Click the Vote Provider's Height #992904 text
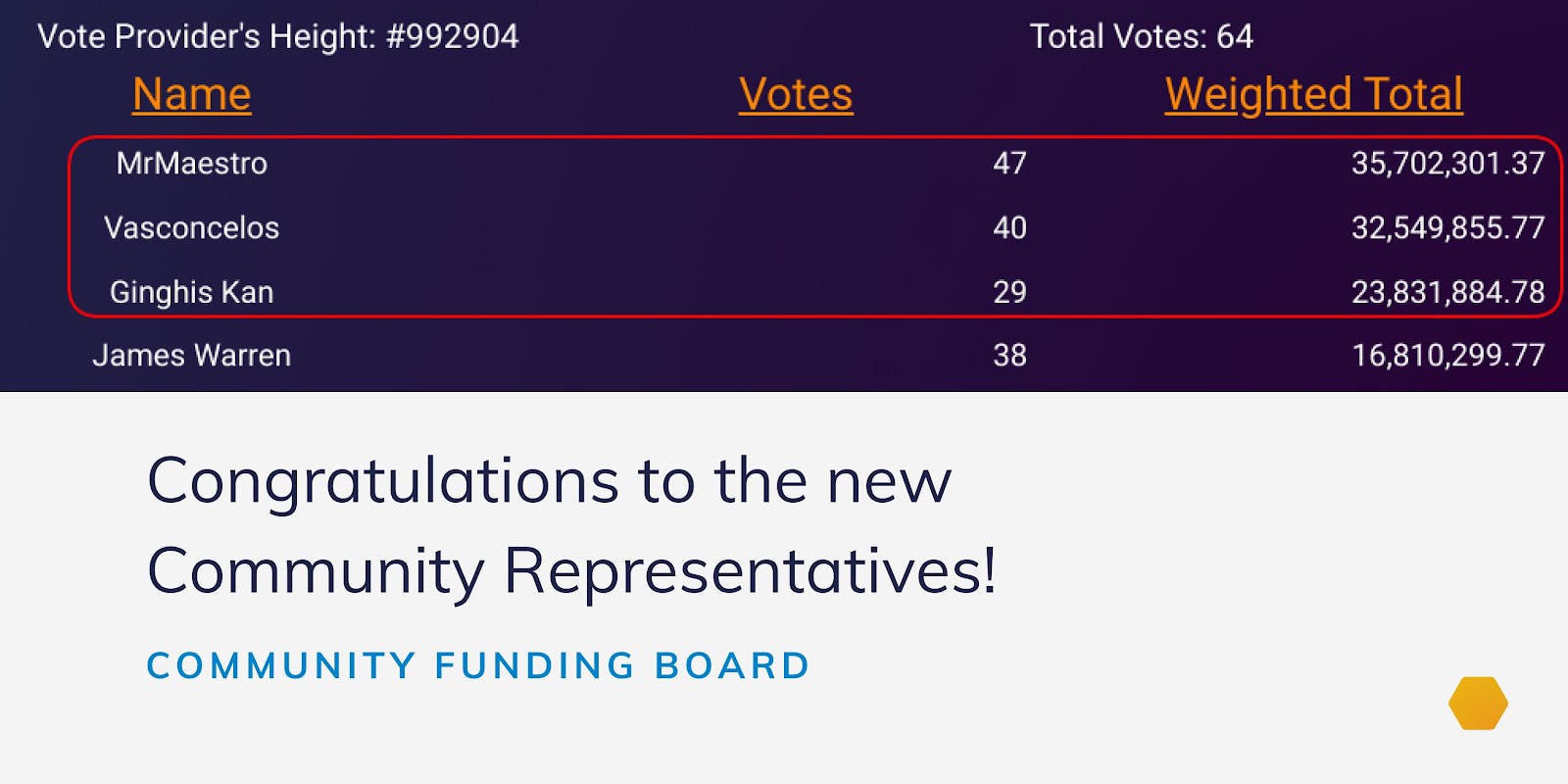The height and width of the screenshot is (784, 1568). click(x=278, y=37)
